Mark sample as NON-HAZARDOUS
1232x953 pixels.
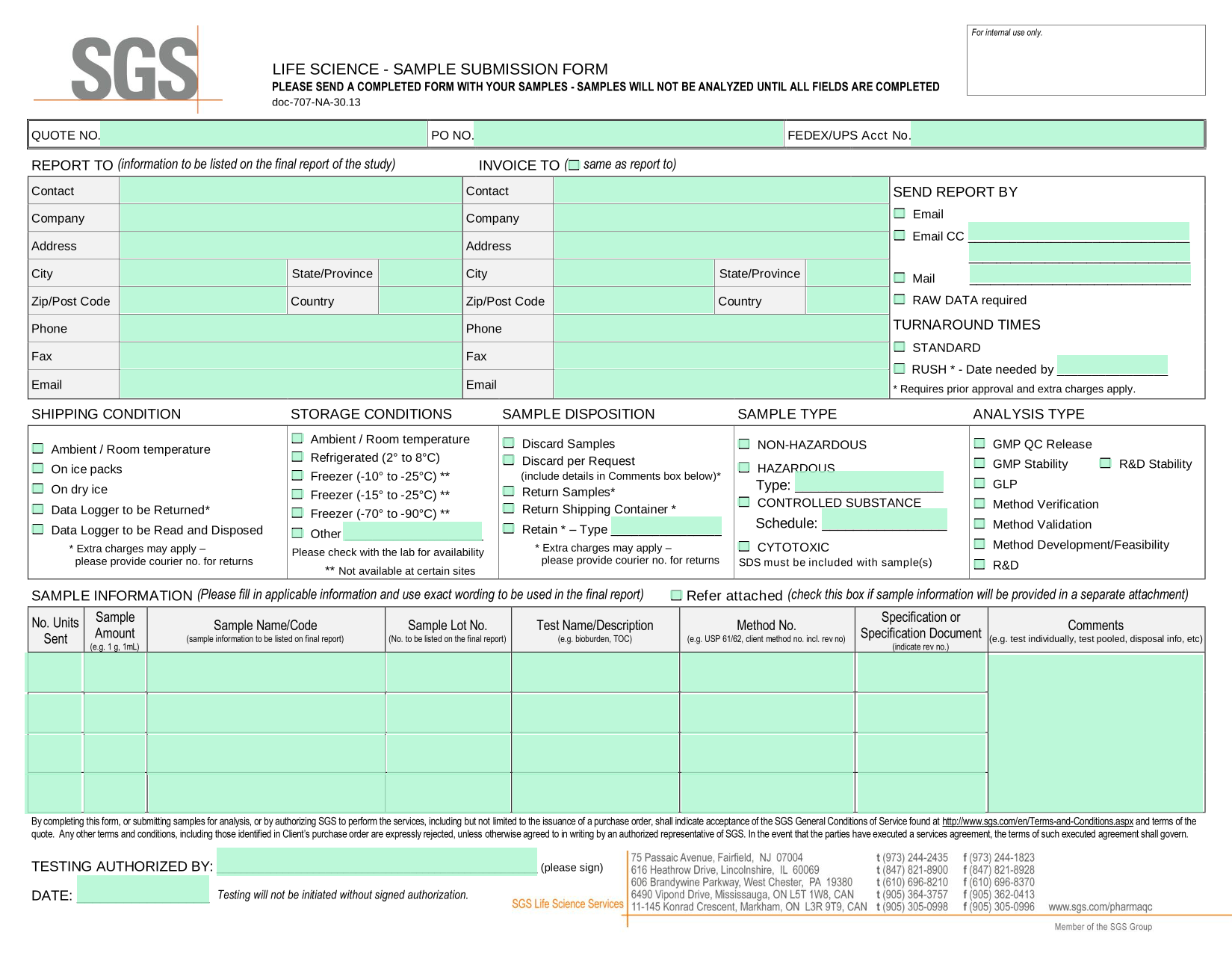[744, 444]
